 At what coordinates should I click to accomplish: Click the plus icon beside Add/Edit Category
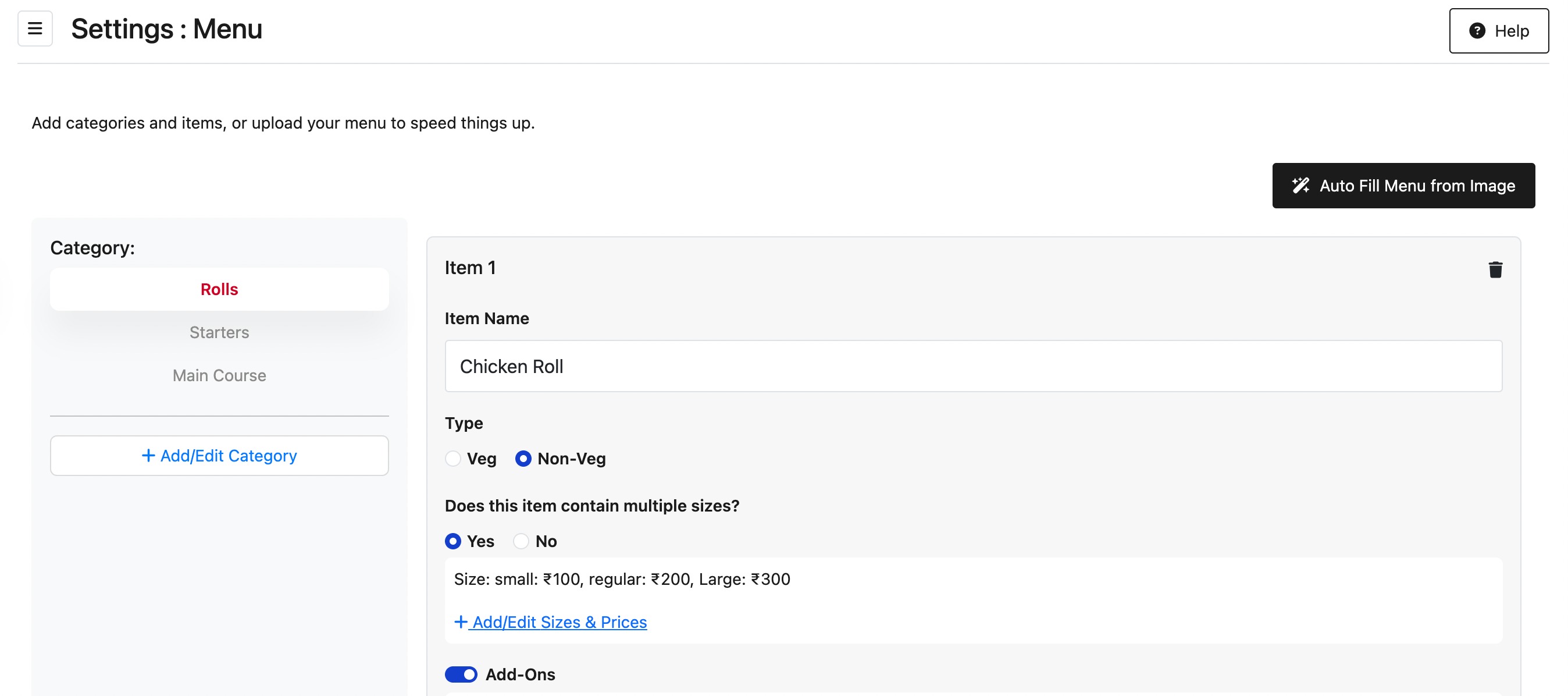click(x=148, y=456)
